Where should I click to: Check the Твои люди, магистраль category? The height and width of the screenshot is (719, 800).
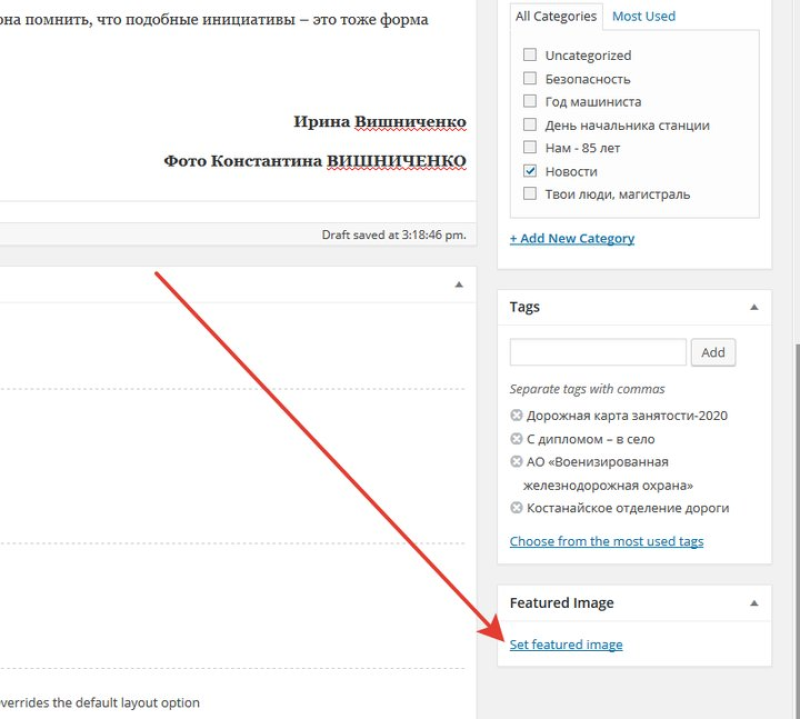tap(530, 194)
